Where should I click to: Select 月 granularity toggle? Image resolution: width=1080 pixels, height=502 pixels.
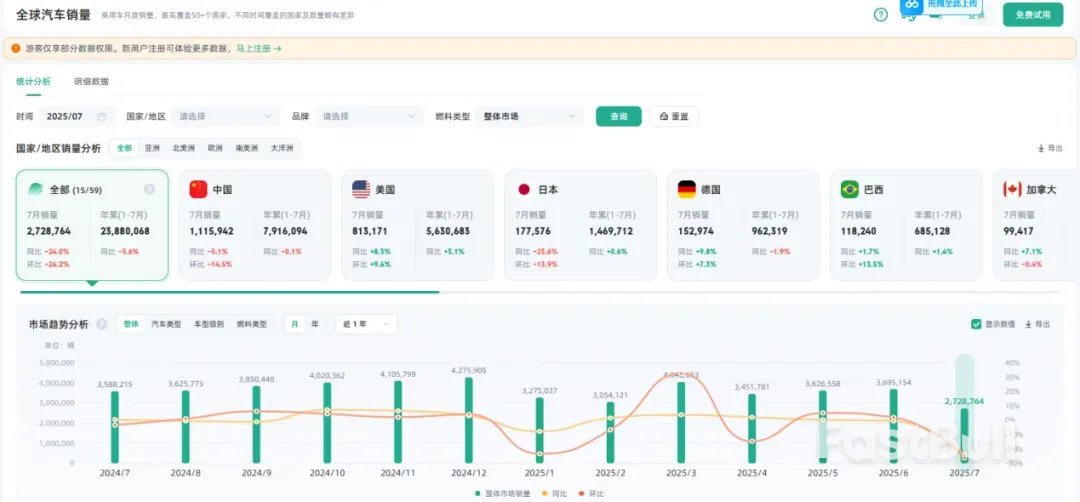click(x=295, y=324)
